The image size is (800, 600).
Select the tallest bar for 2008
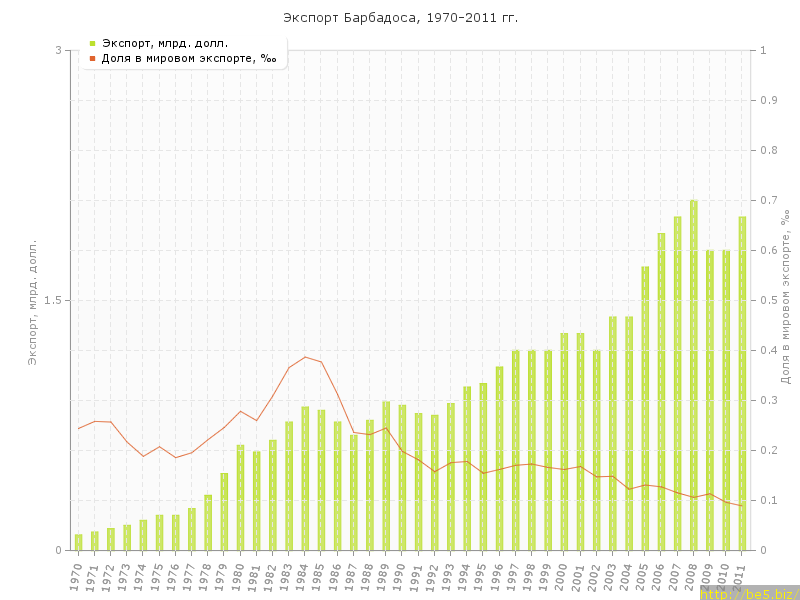point(693,375)
